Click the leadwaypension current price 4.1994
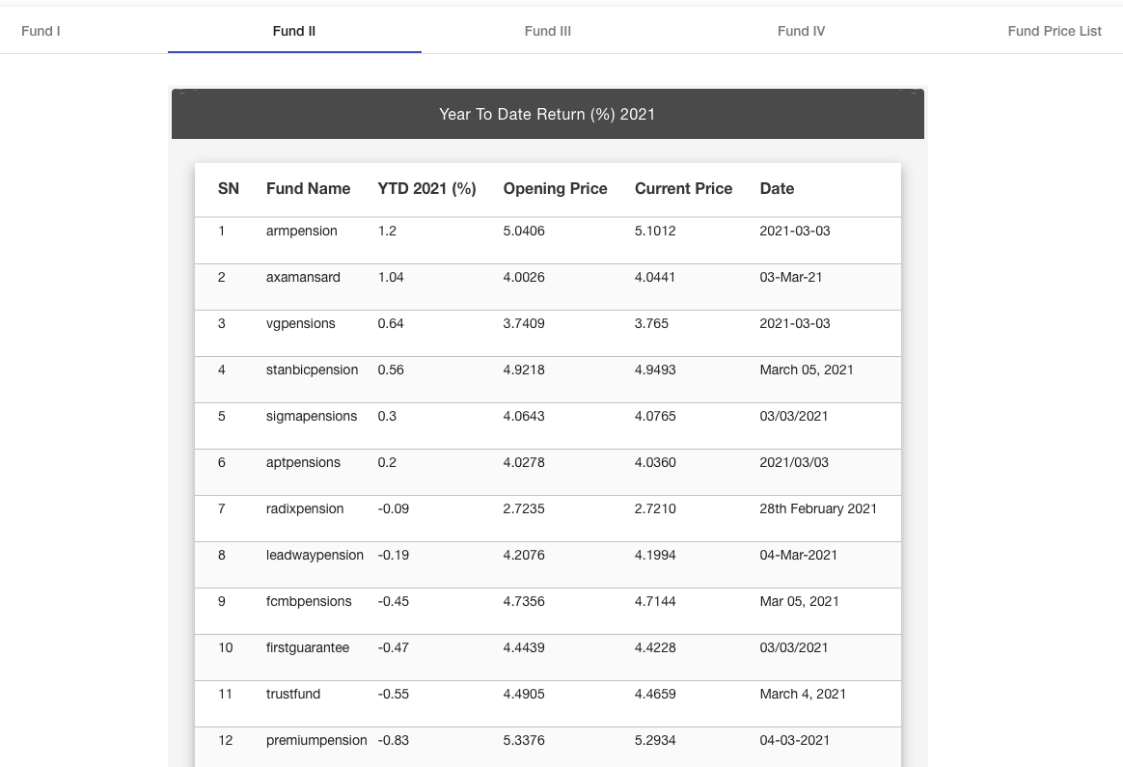Image resolution: width=1123 pixels, height=767 pixels. point(655,555)
